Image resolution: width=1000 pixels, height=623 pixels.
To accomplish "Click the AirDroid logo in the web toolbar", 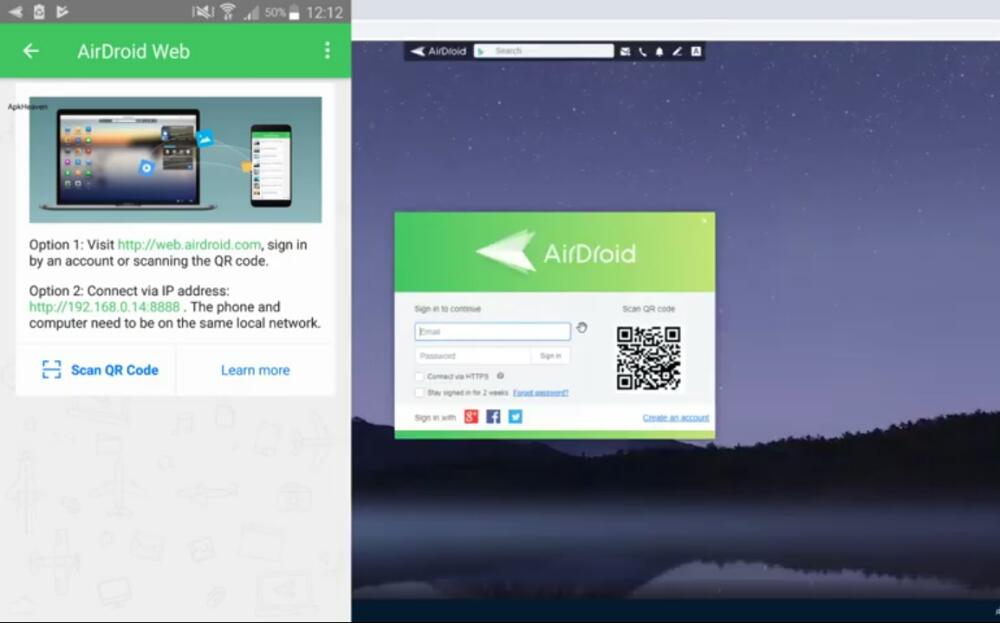I will click(x=439, y=51).
